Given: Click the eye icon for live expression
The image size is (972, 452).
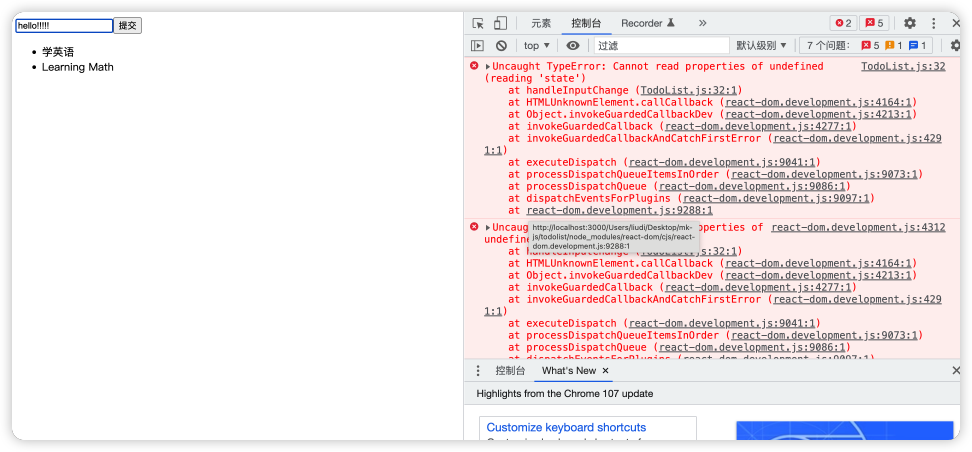Looking at the screenshot, I should tap(573, 45).
